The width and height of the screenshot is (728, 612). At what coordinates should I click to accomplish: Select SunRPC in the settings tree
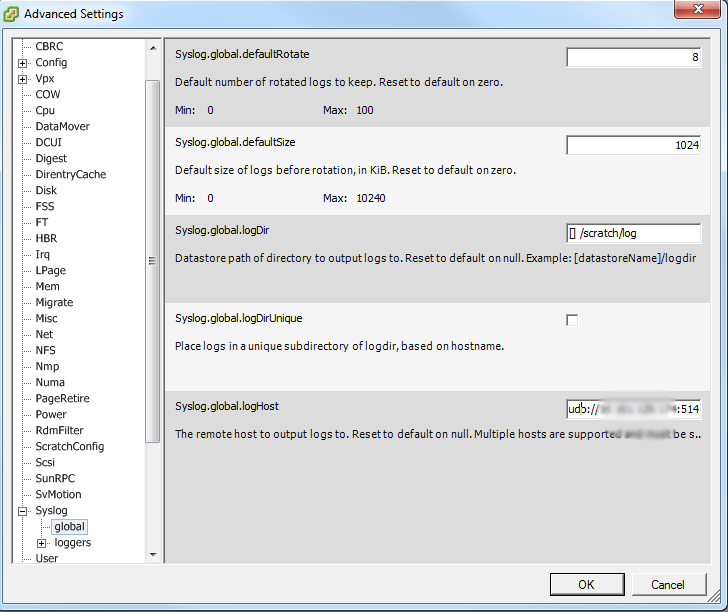point(55,478)
